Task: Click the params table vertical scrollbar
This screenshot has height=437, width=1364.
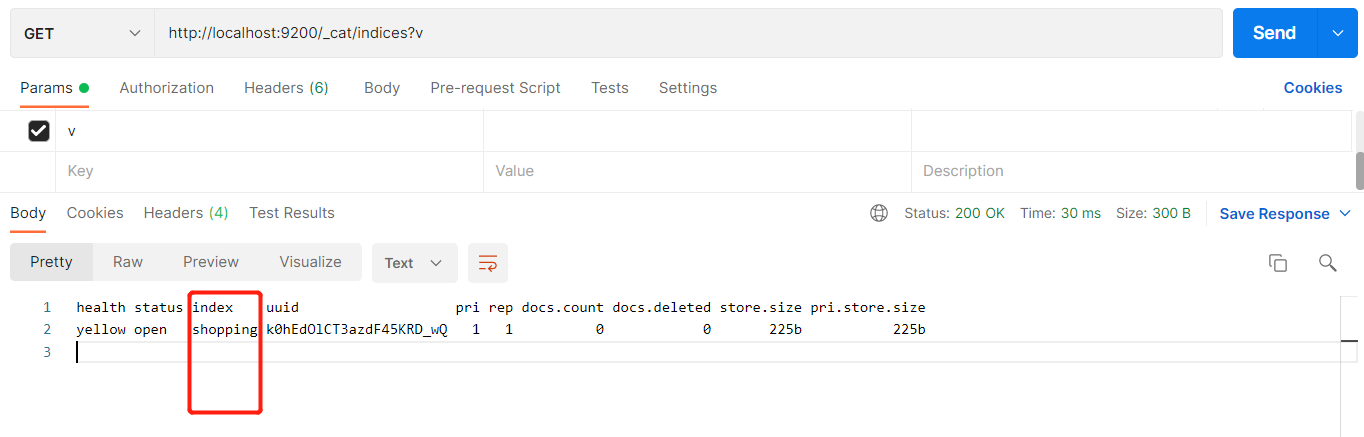Action: click(x=1359, y=170)
